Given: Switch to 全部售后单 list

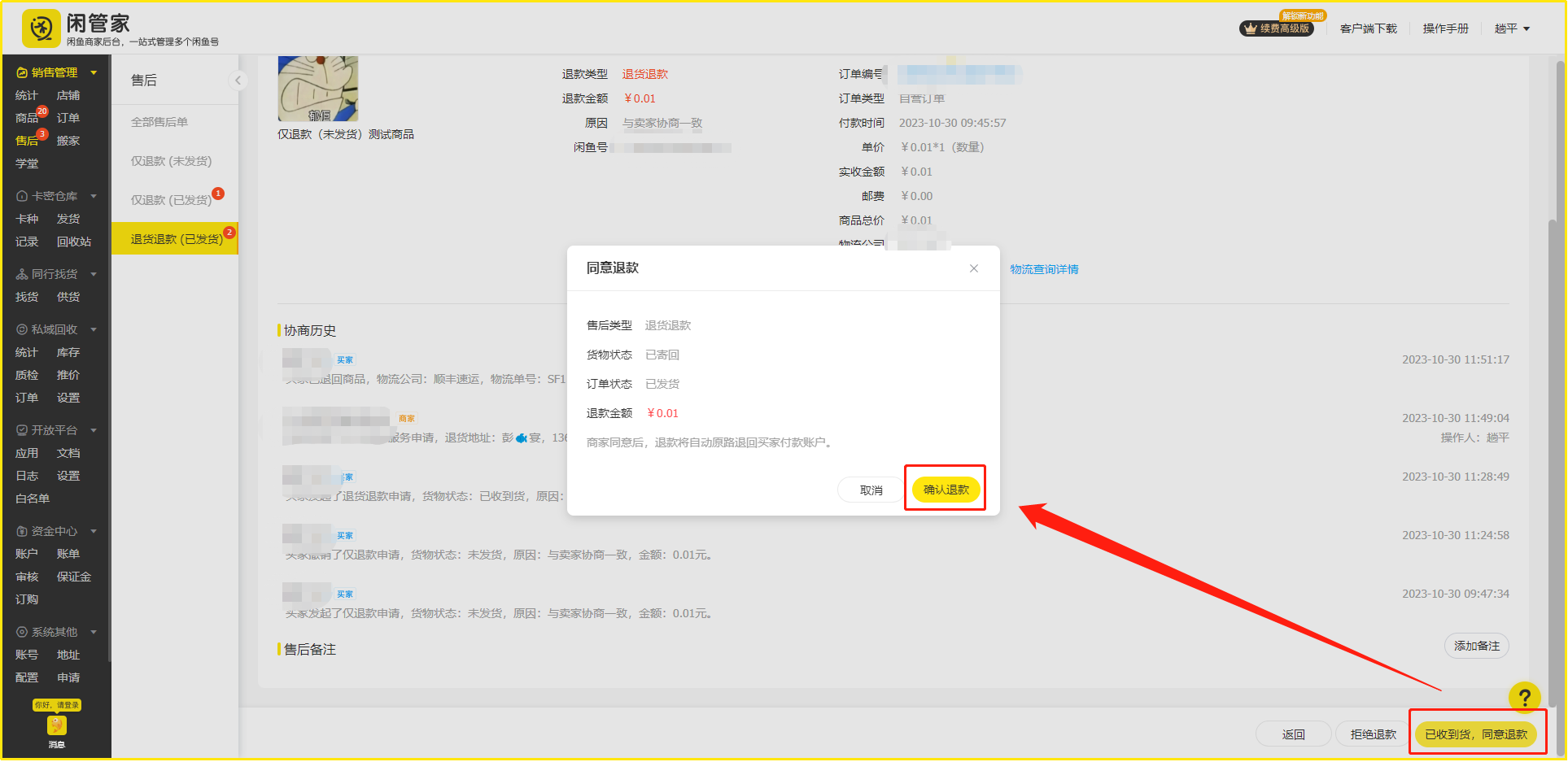Looking at the screenshot, I should (x=159, y=122).
